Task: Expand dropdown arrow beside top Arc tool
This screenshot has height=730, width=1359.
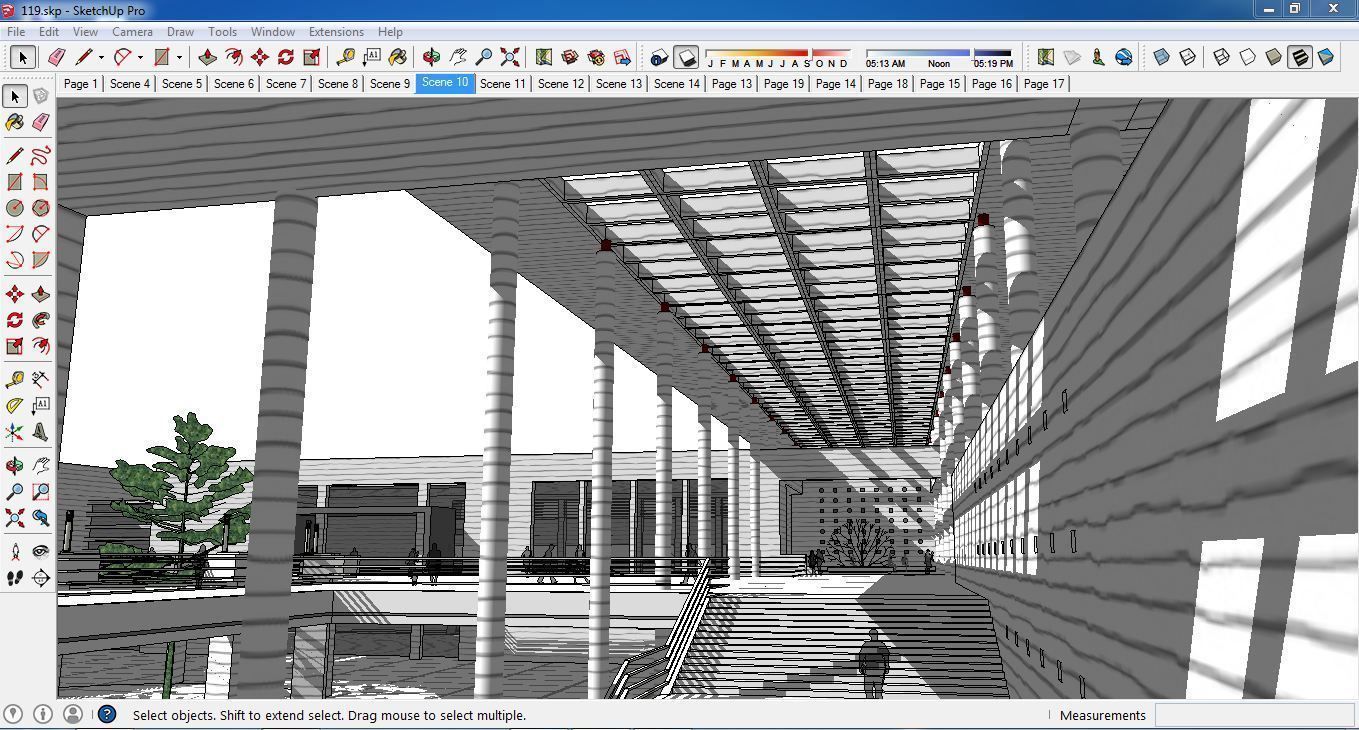Action: coord(140,57)
